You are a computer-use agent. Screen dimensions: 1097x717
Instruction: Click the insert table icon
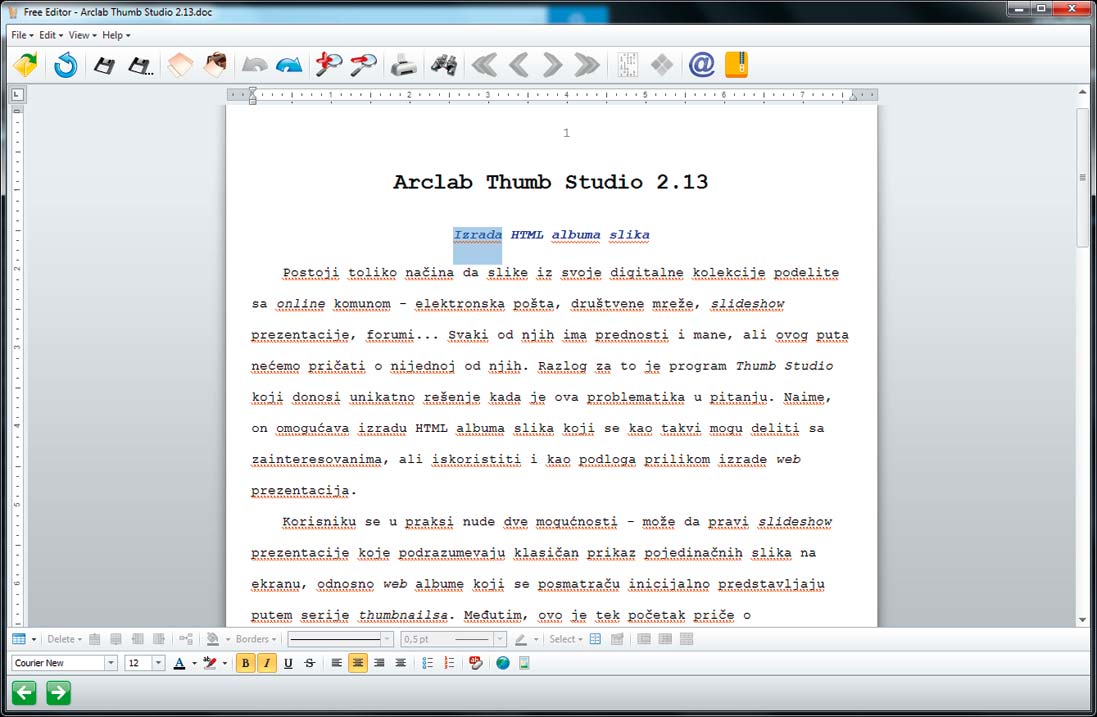[19, 639]
